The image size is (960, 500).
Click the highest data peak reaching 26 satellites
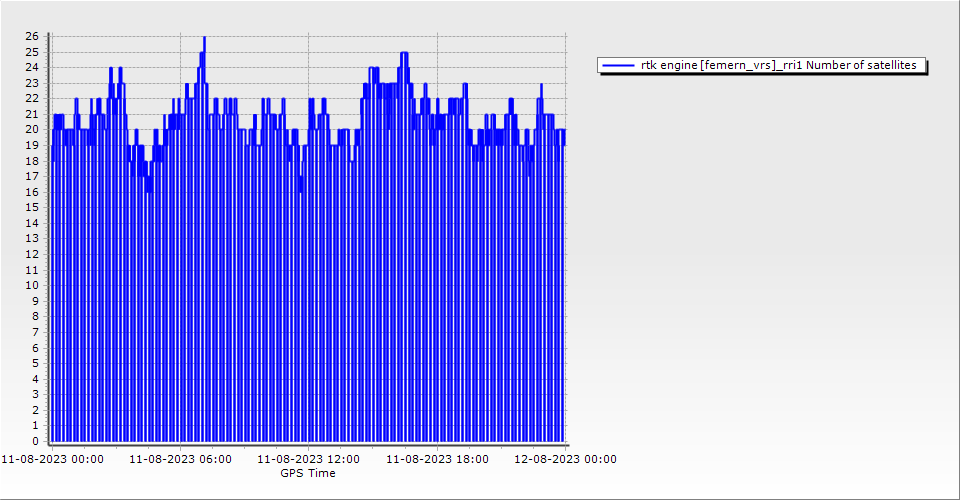[x=204, y=38]
